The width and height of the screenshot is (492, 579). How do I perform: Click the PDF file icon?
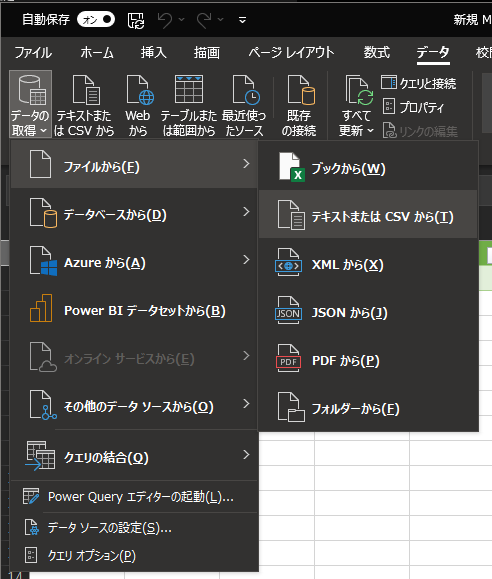(288, 359)
